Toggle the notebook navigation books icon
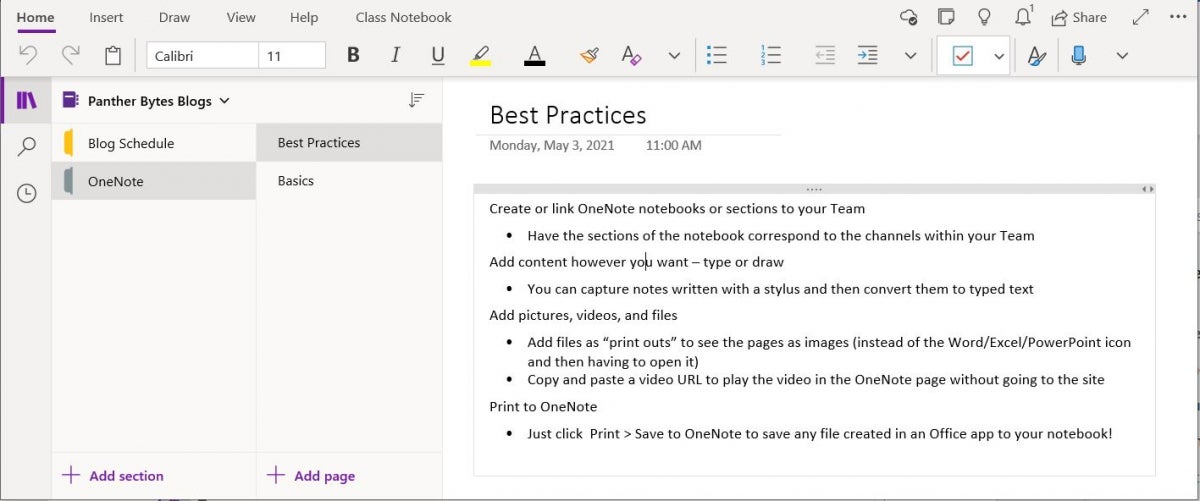Viewport: 1200px width, 501px height. (26, 100)
